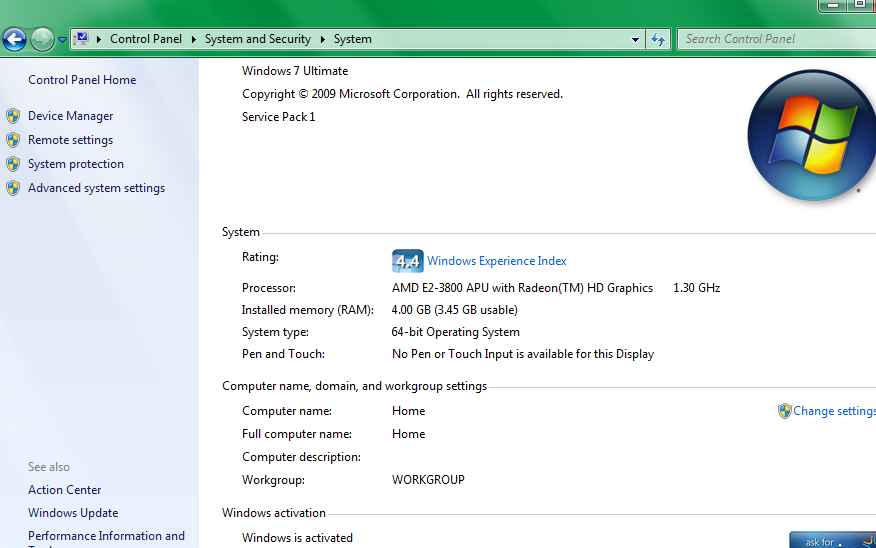876x548 pixels.
Task: Click shield icon beside Advanced system settings
Action: 13,188
